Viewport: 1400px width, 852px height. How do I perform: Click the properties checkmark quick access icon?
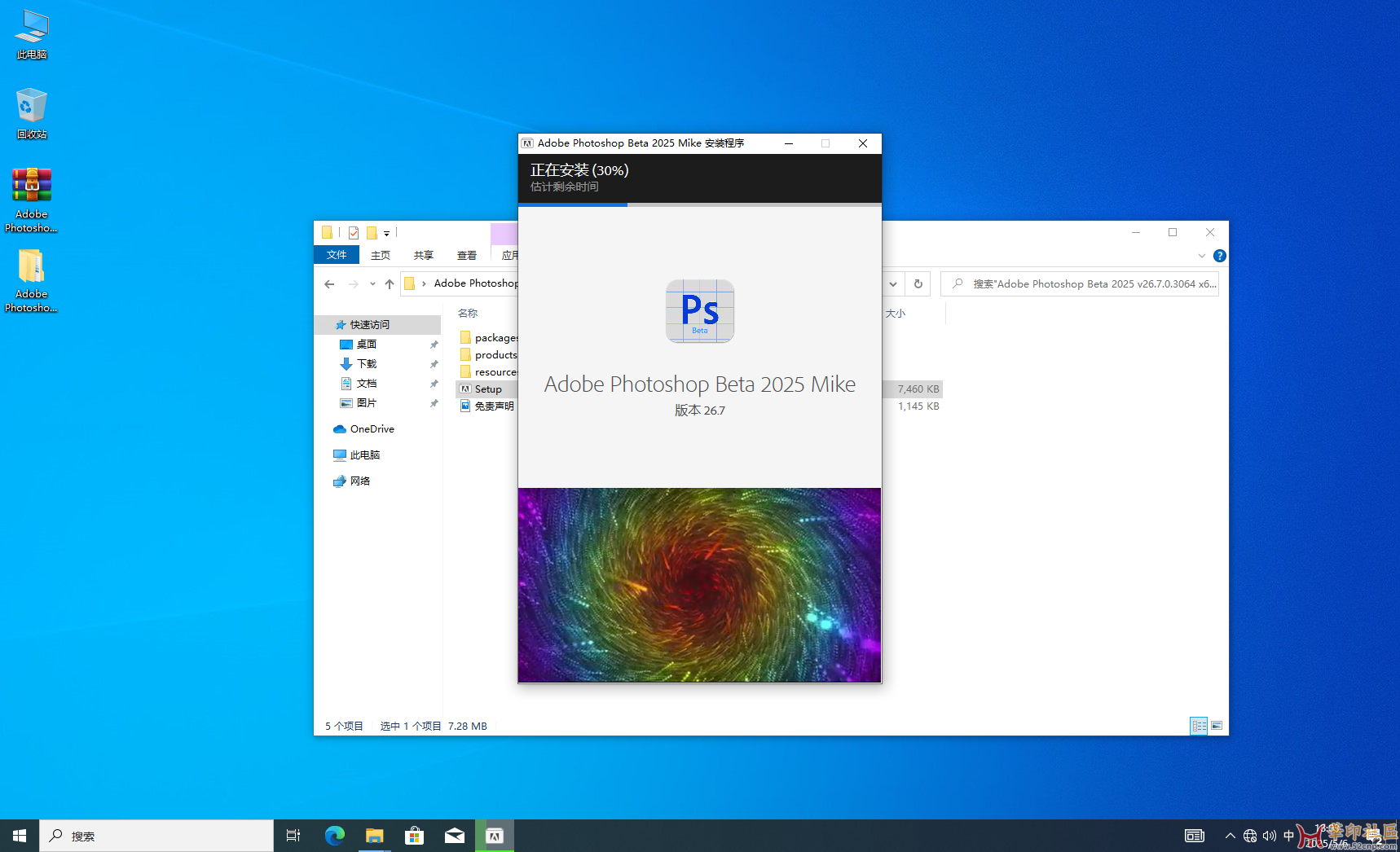[x=354, y=233]
